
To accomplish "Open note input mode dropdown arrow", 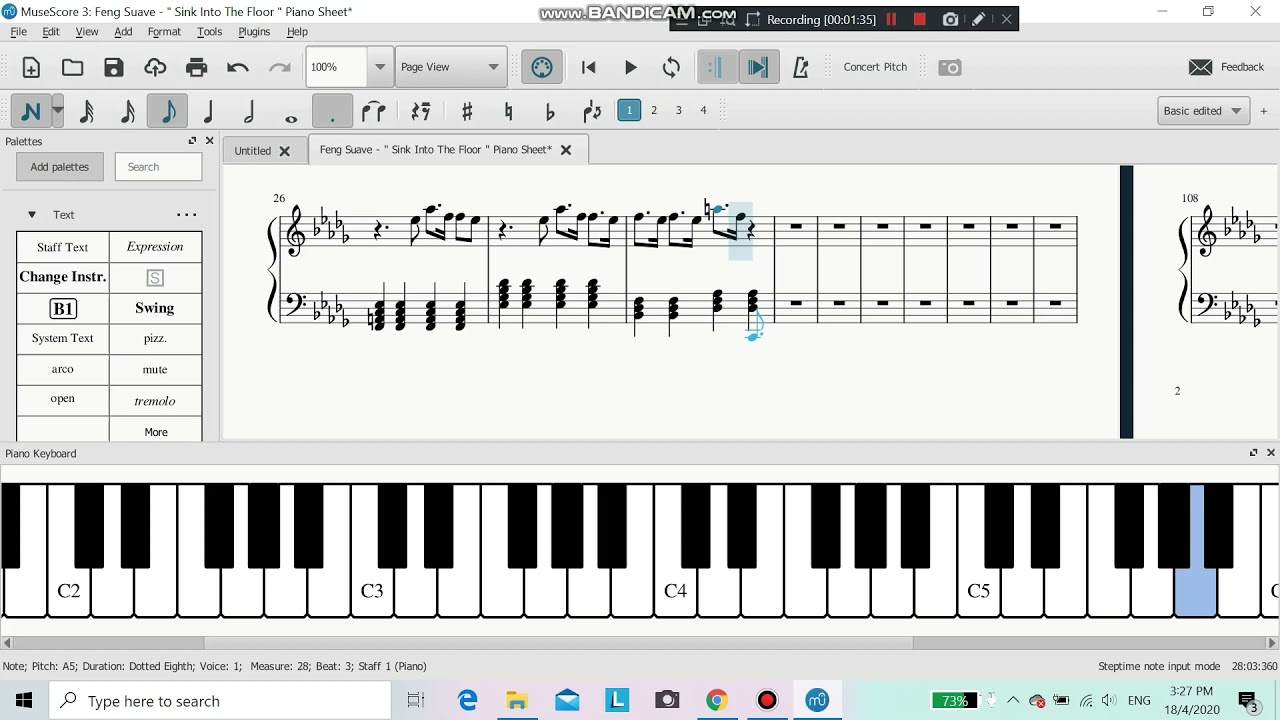I will (58, 111).
